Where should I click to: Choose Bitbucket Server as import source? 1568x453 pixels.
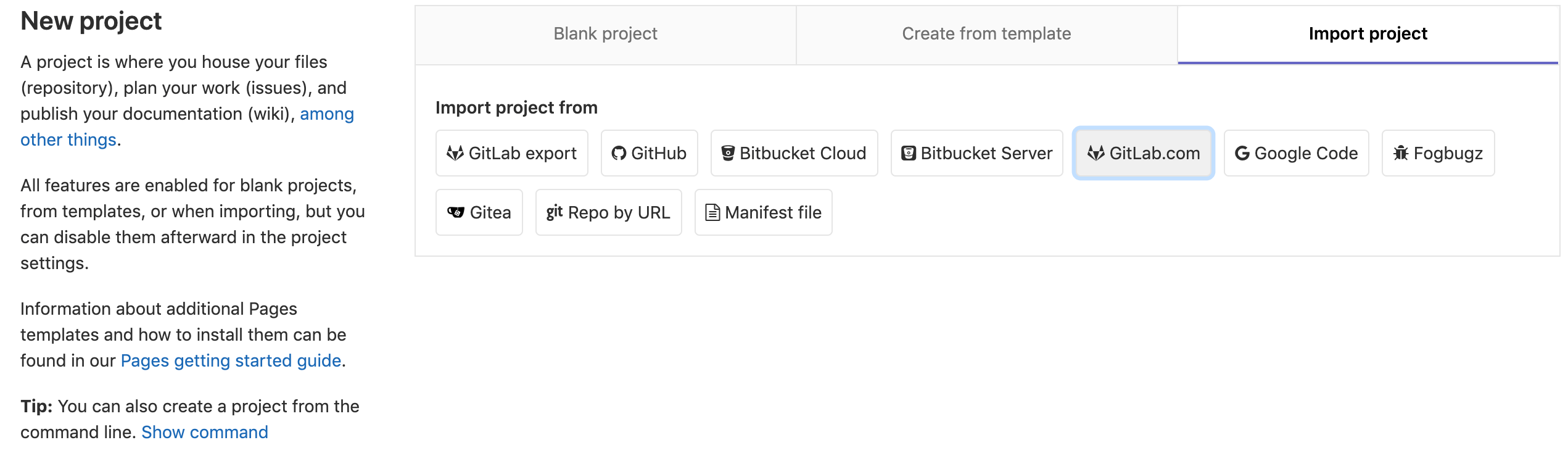(x=976, y=153)
